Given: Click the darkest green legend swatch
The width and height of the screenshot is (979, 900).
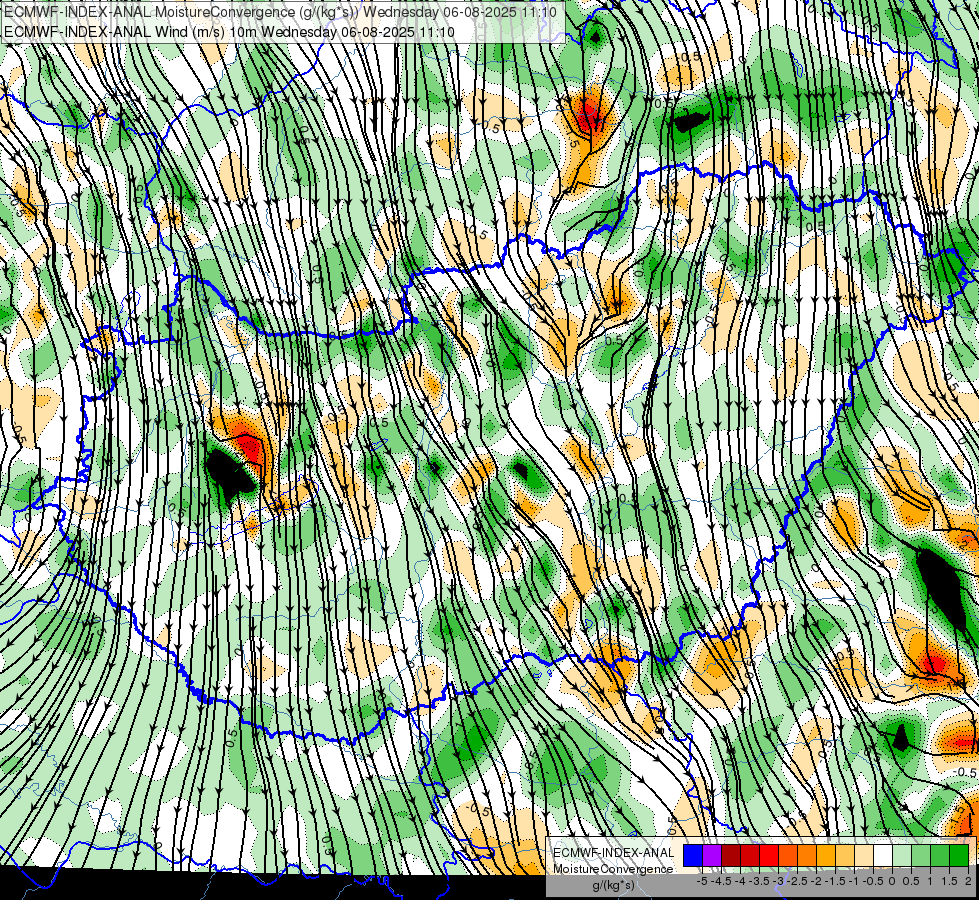Looking at the screenshot, I should pos(959,856).
